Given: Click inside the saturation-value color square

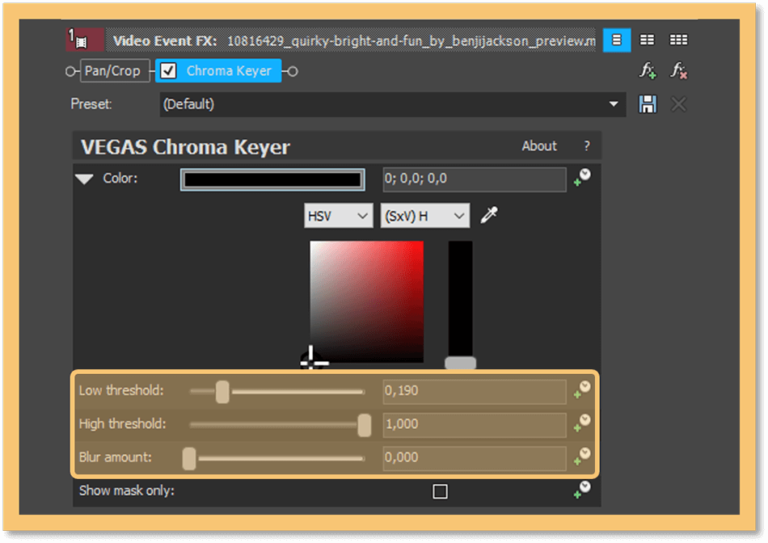Looking at the screenshot, I should (366, 301).
